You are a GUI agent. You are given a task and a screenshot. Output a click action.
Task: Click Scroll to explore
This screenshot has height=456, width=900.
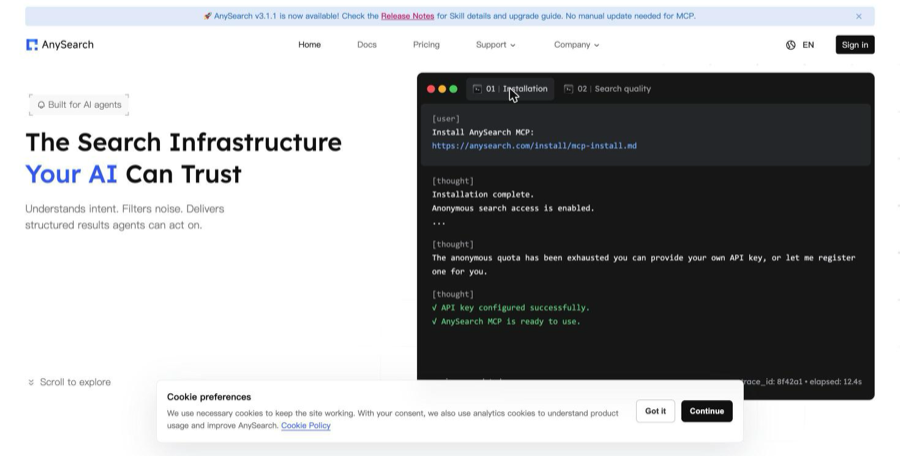pos(69,382)
